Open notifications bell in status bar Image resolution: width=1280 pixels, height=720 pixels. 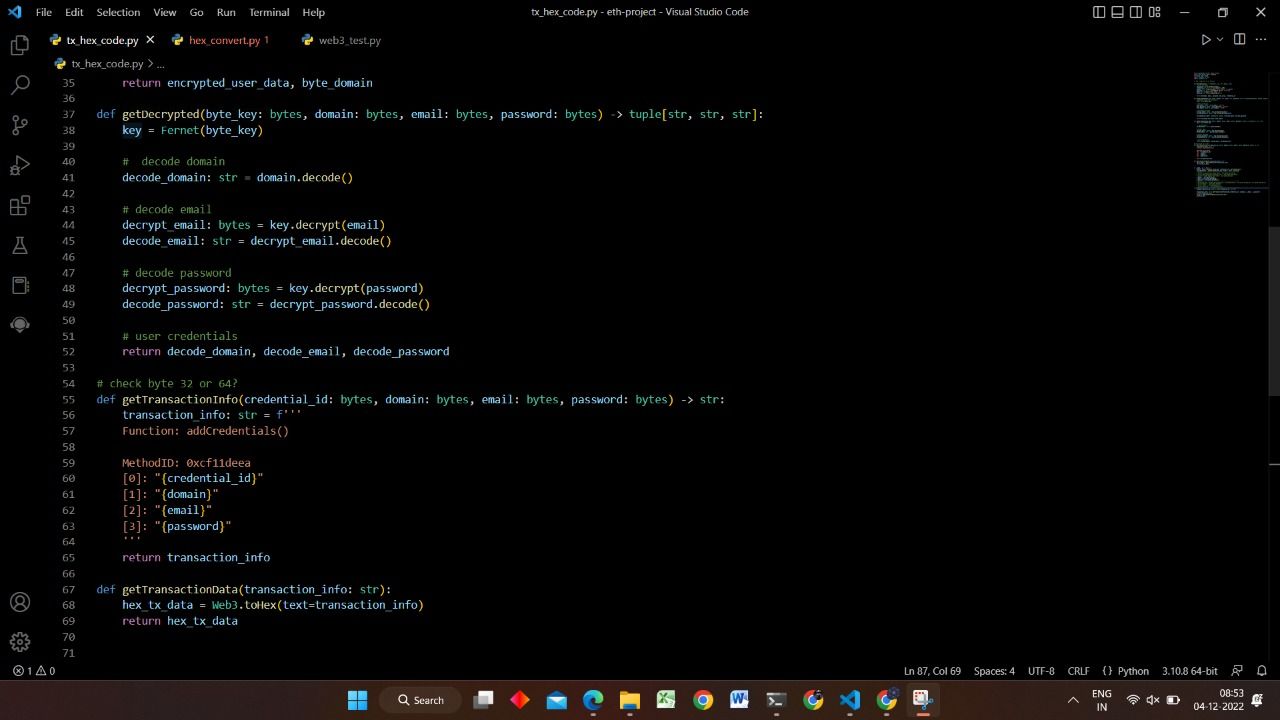coord(1261,671)
